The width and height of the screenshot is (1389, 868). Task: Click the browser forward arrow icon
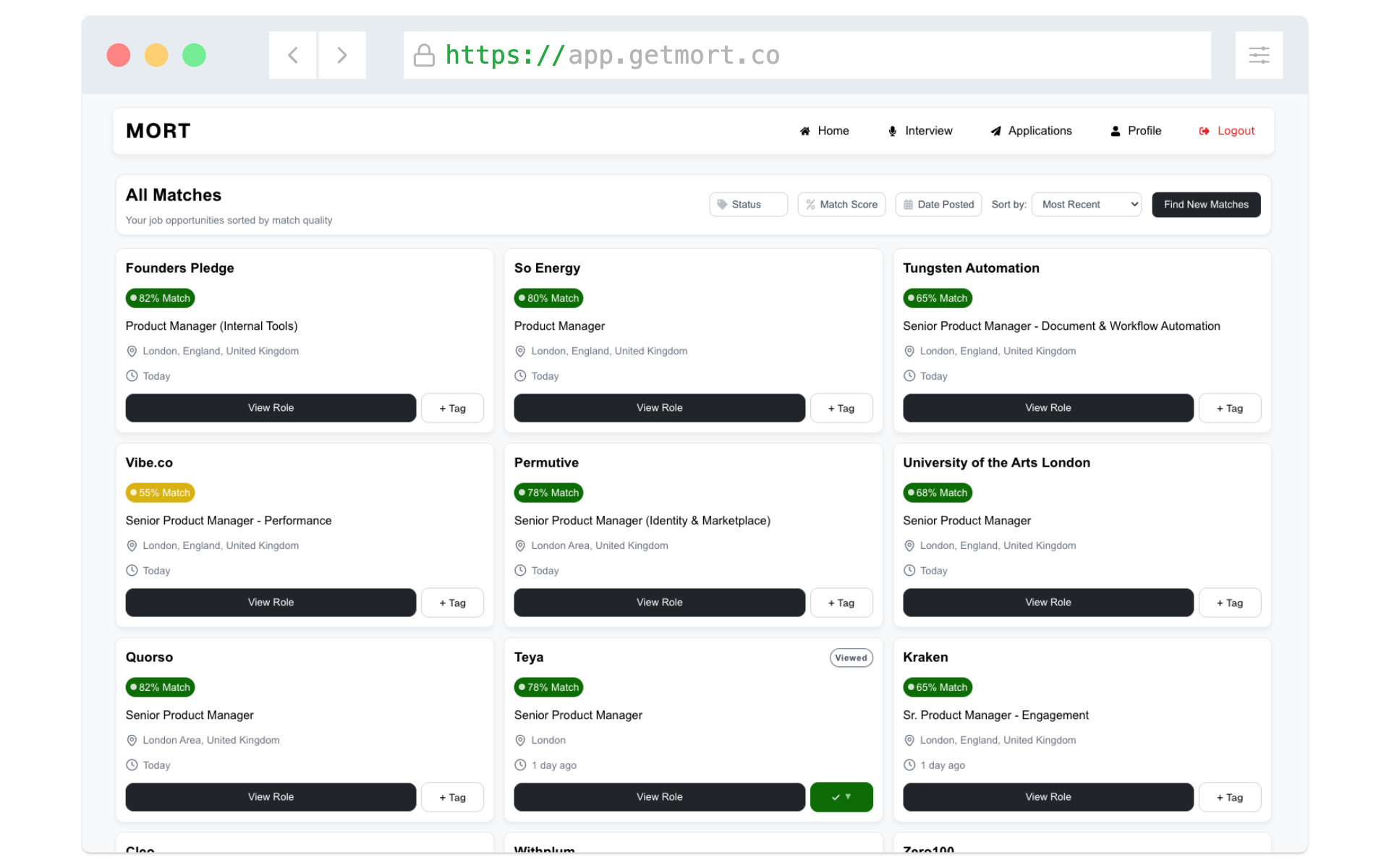click(342, 55)
